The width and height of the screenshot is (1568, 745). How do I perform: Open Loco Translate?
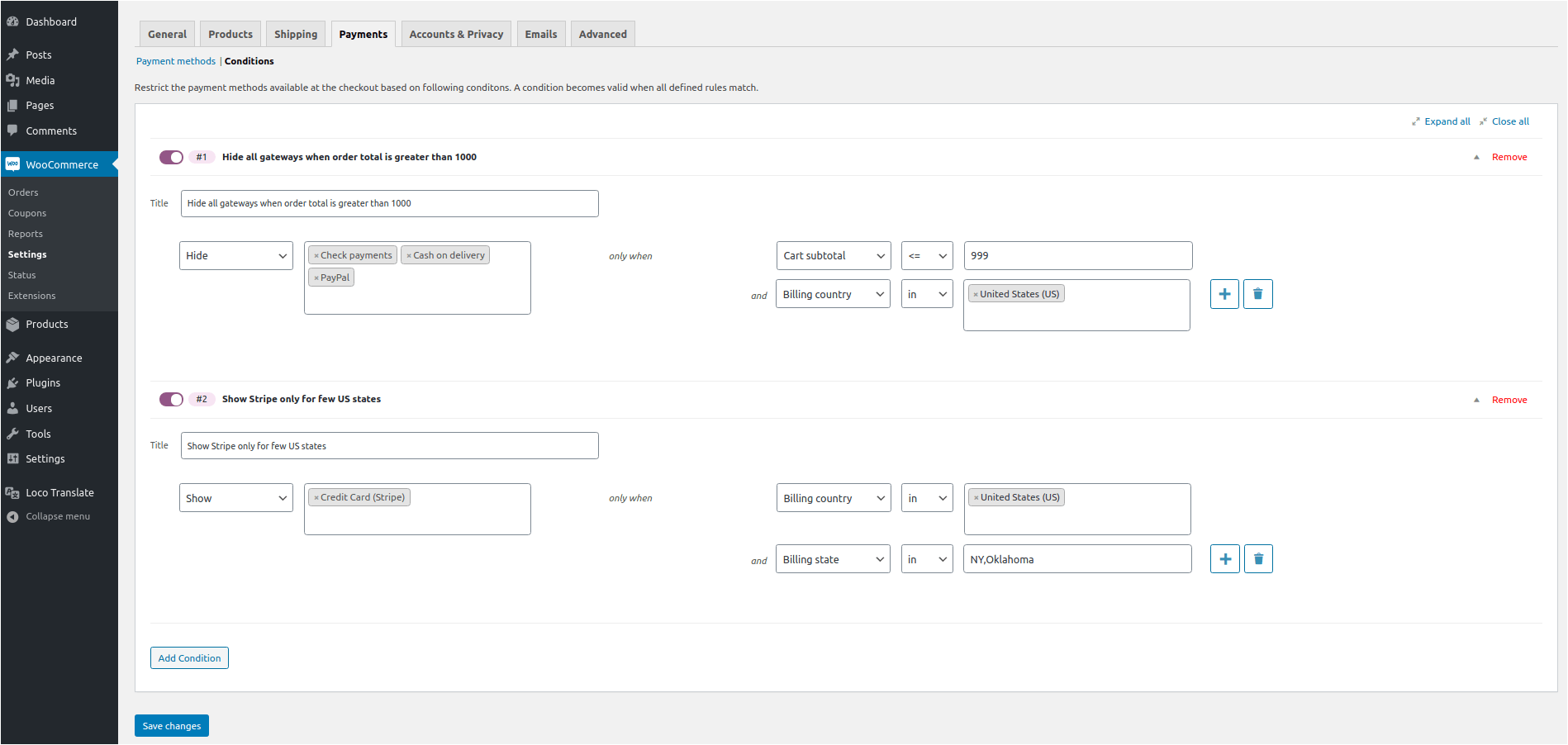tap(59, 492)
